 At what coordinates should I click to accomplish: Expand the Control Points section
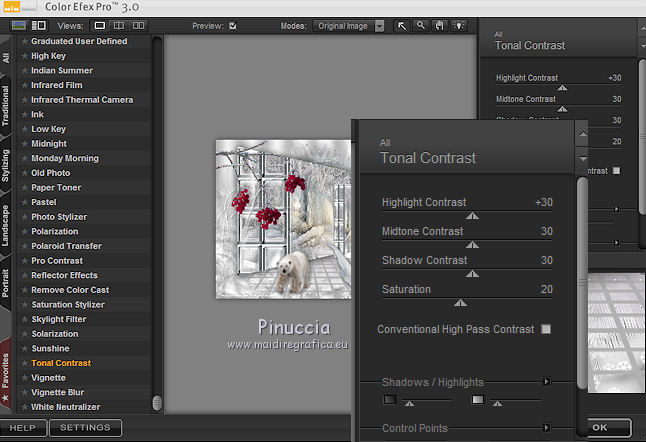point(546,428)
